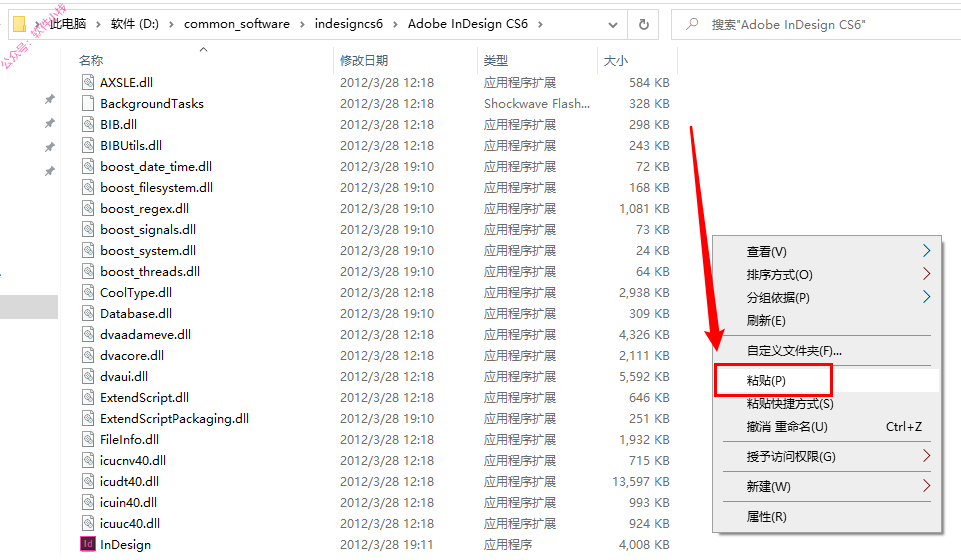Expand the 授予访问权限(G) submenu arrow
This screenshot has width=961, height=560.
[x=926, y=456]
